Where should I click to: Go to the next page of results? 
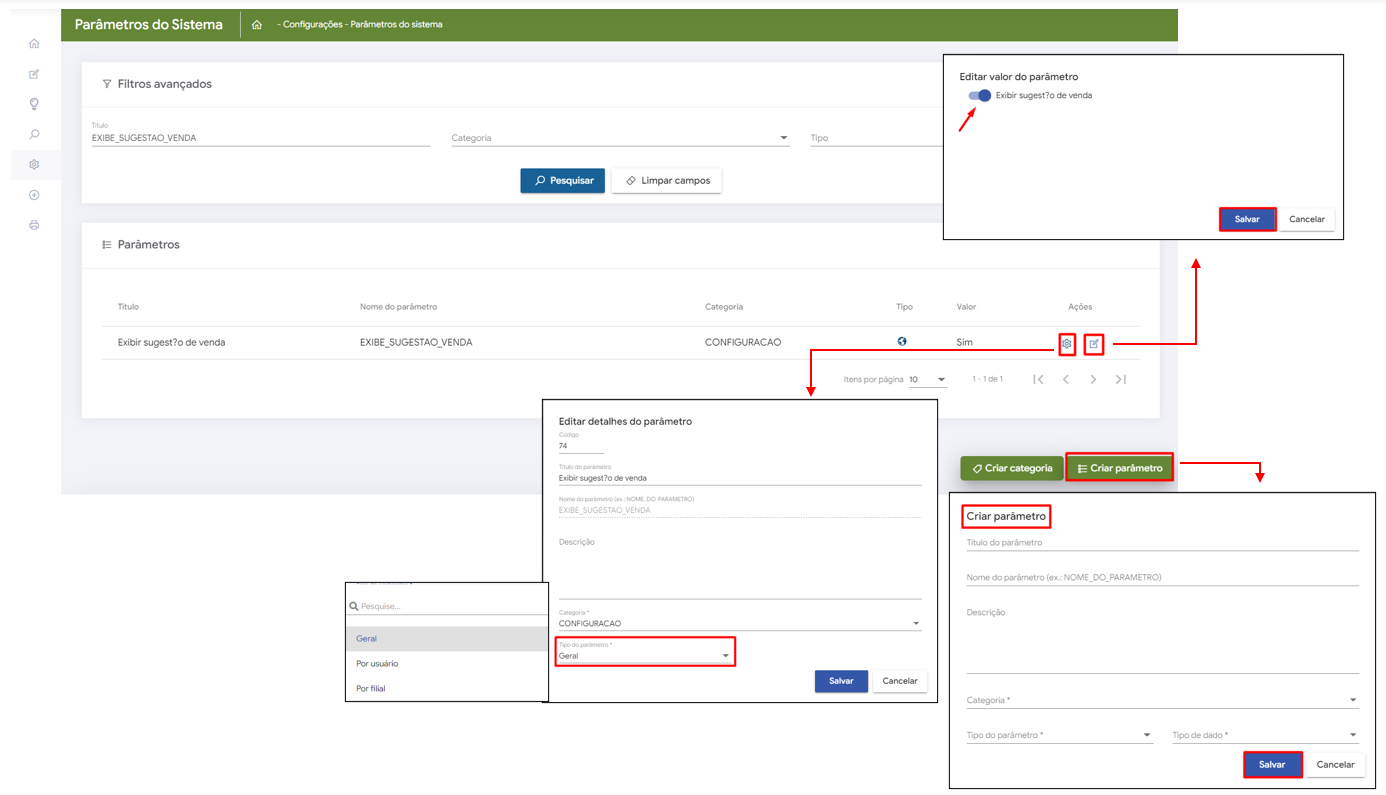click(x=1093, y=380)
